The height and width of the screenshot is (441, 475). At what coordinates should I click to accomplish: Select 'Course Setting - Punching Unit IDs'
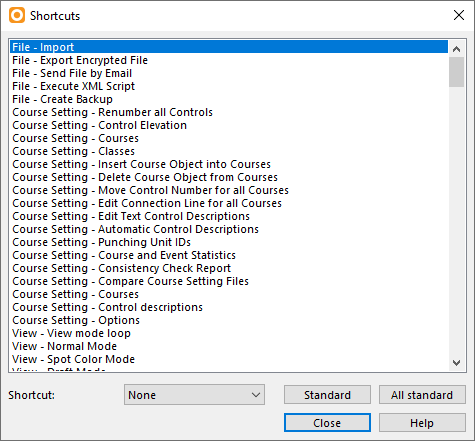click(x=229, y=242)
